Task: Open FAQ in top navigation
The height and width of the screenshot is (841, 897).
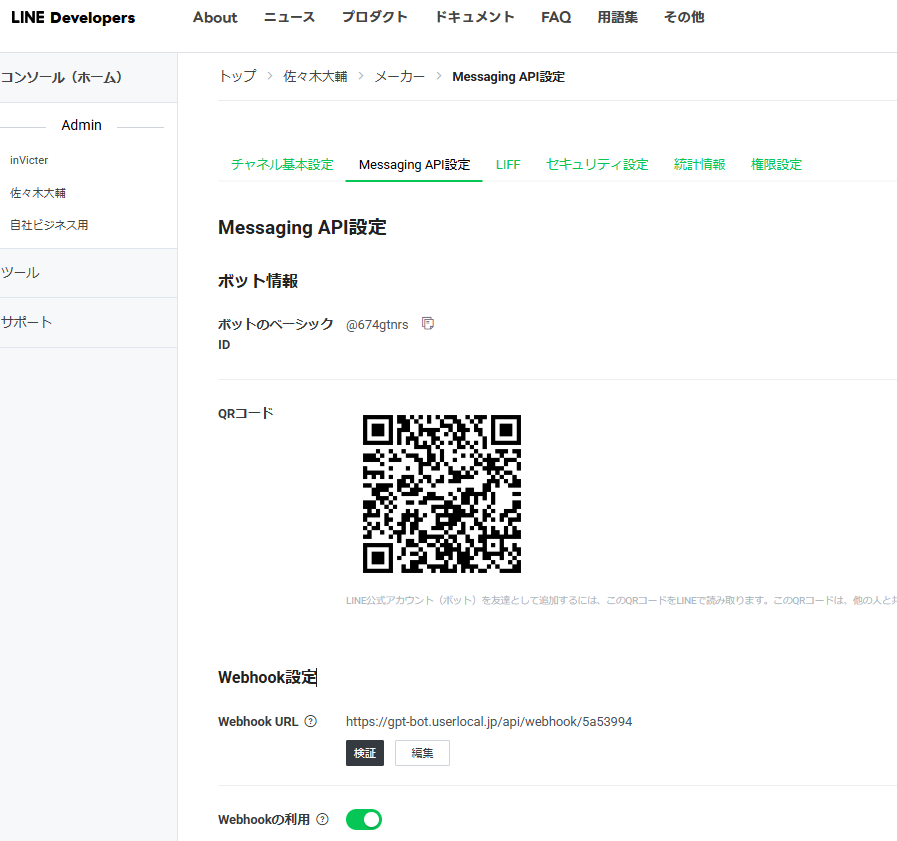Action: pos(556,18)
